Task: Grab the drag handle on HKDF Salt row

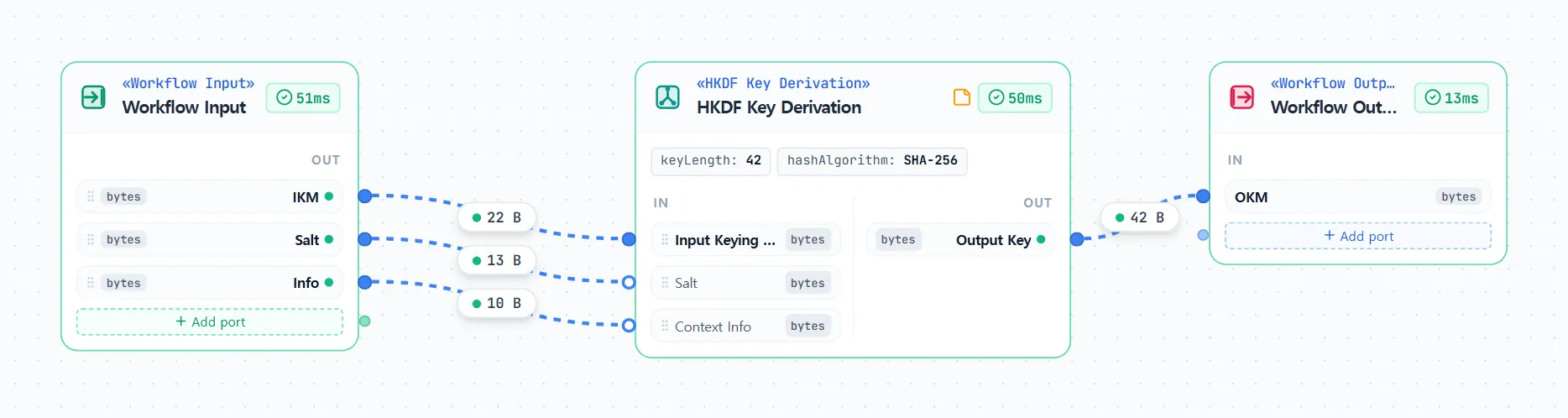Action: click(x=665, y=283)
